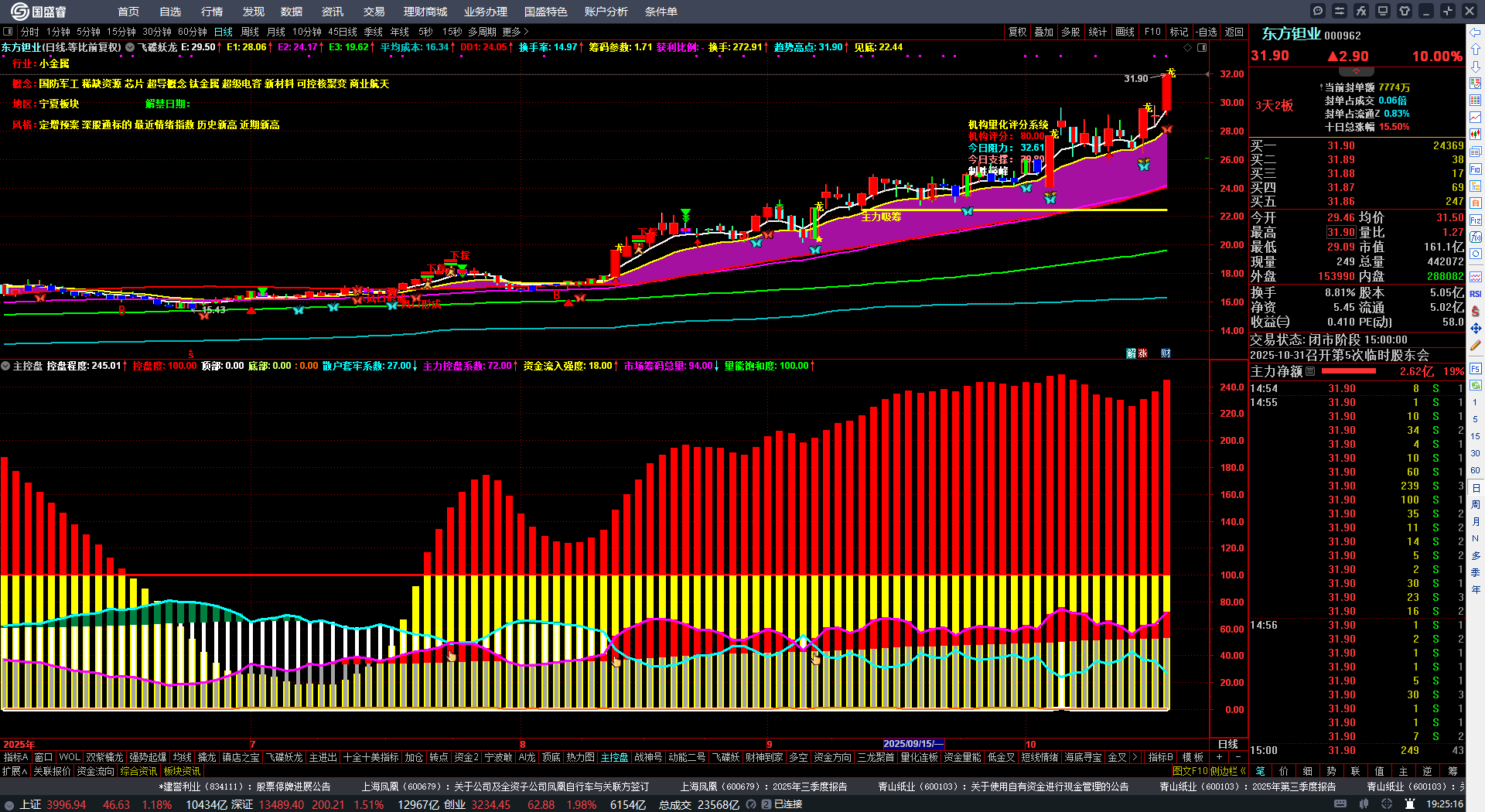Screen dimensions: 1485x812
Task: Click the 关联报价 button
Action: pos(52,771)
